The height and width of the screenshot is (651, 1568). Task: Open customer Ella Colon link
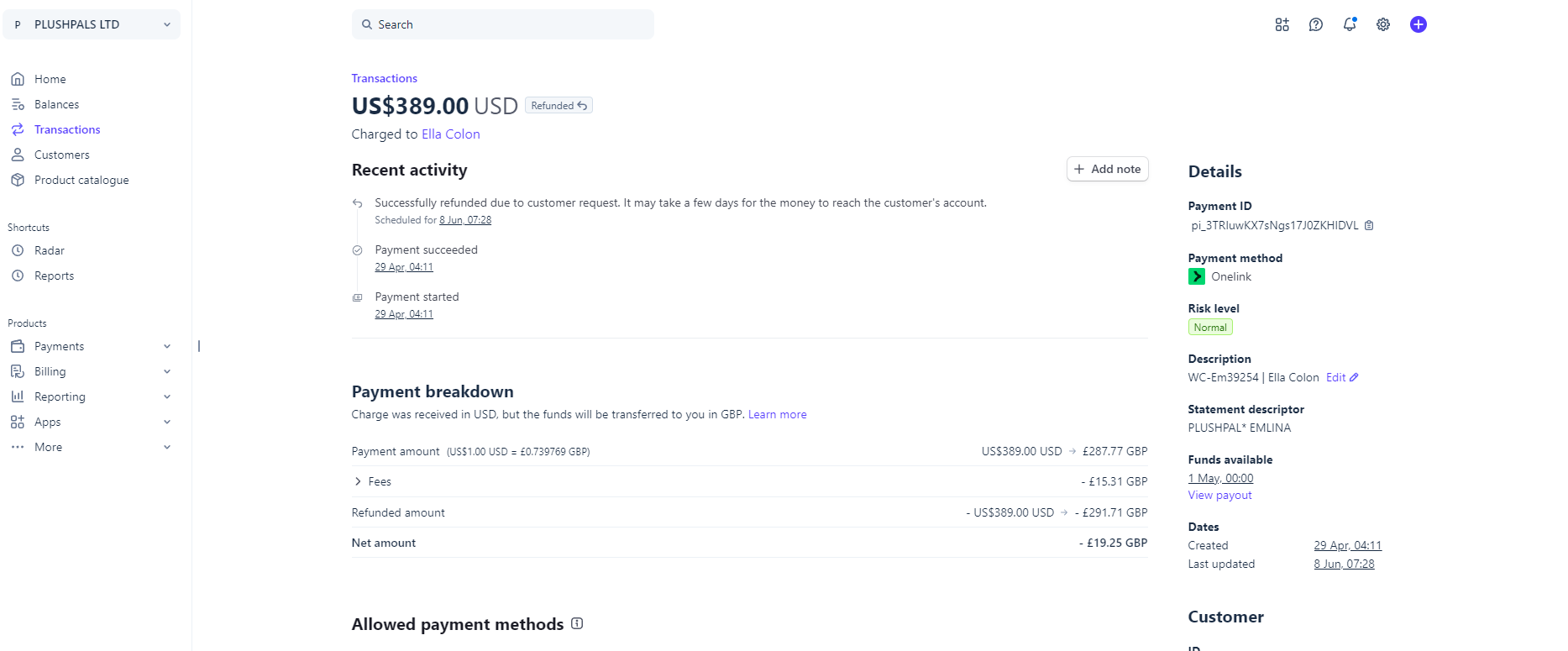(x=451, y=134)
